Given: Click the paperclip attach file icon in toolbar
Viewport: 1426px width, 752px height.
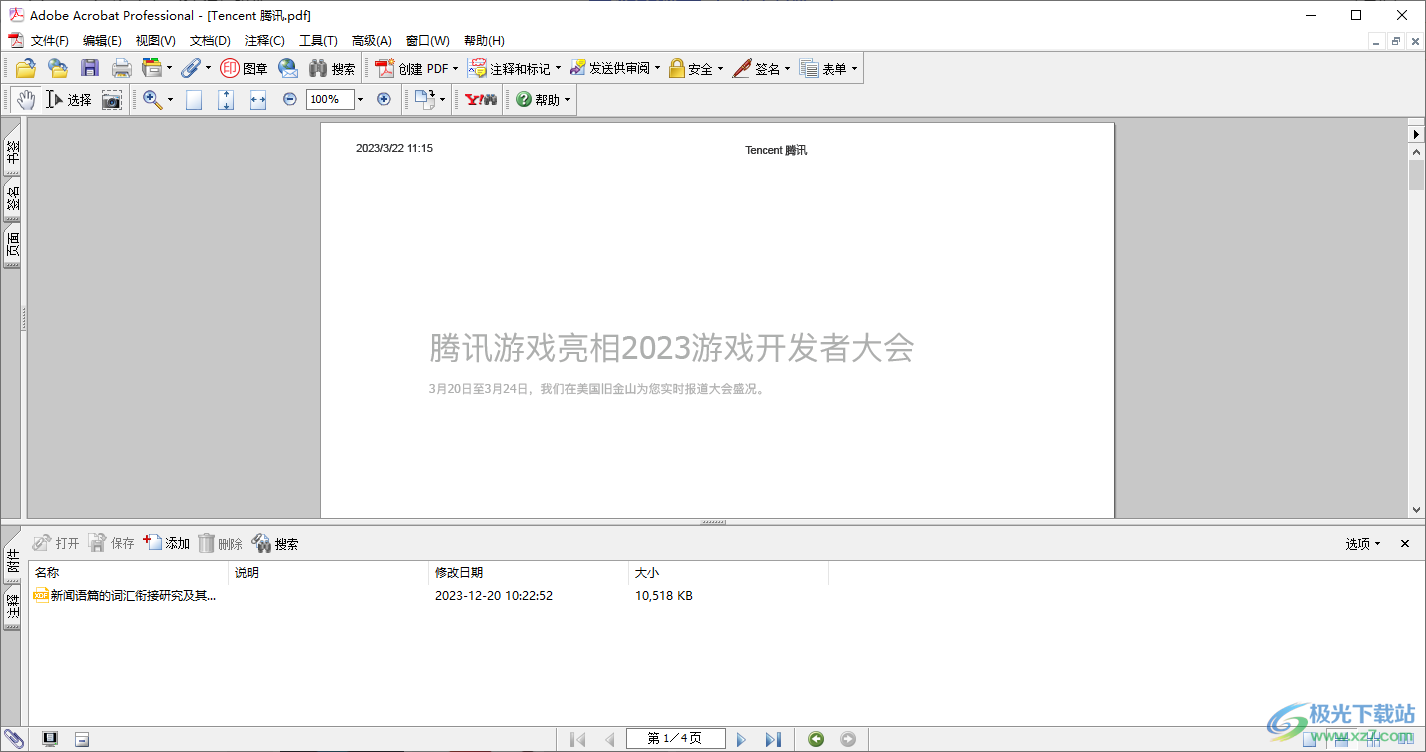Looking at the screenshot, I should click(191, 68).
